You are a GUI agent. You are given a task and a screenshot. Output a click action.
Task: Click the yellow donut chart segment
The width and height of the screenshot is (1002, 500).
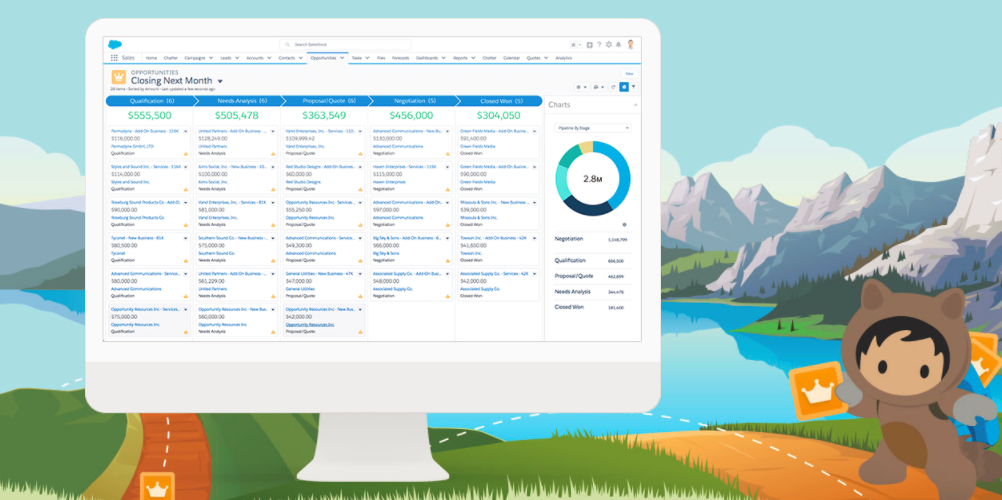[585, 148]
